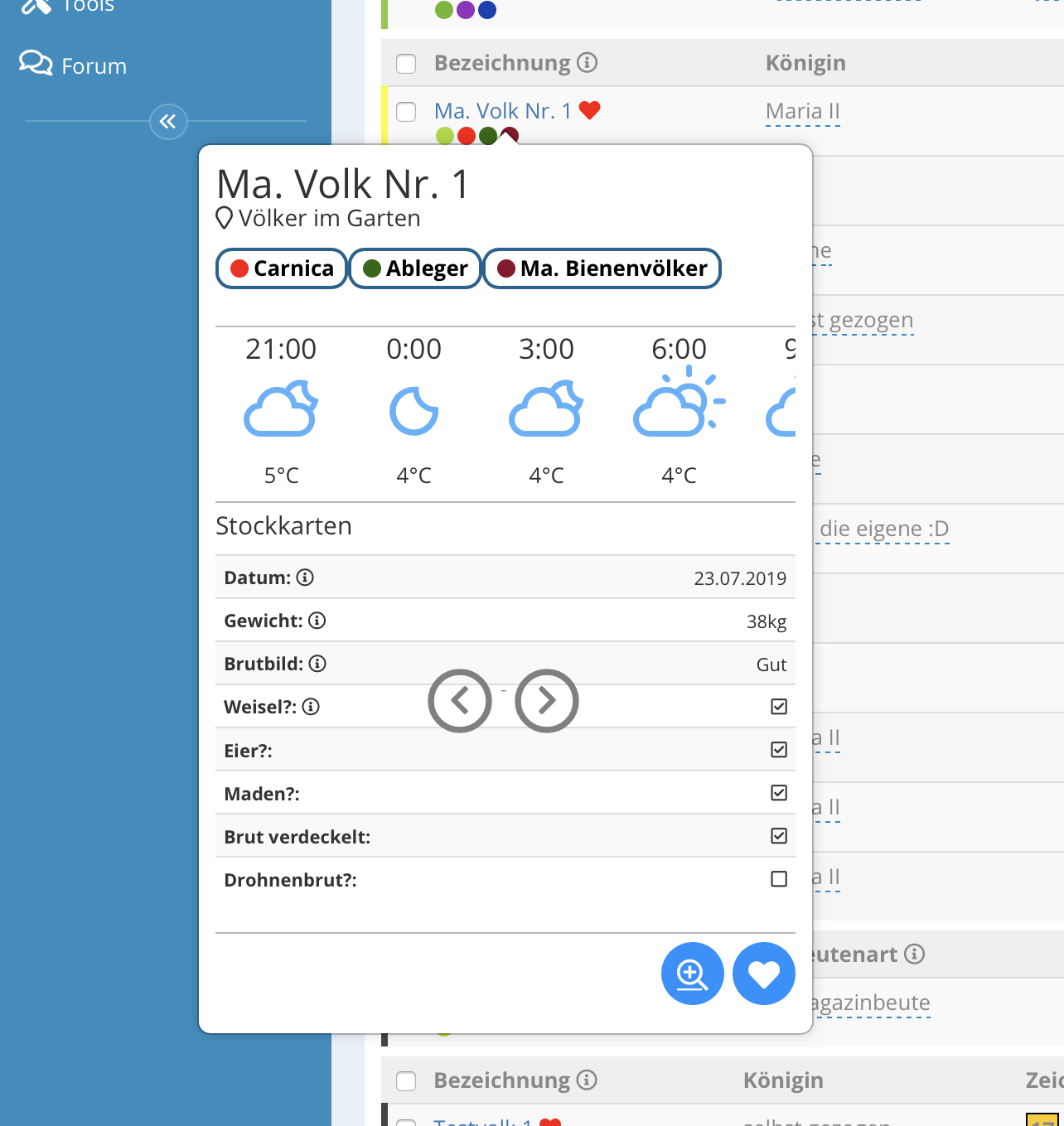The height and width of the screenshot is (1126, 1064).
Task: Go to previous Stockkarte with left arrow
Action: click(x=460, y=701)
